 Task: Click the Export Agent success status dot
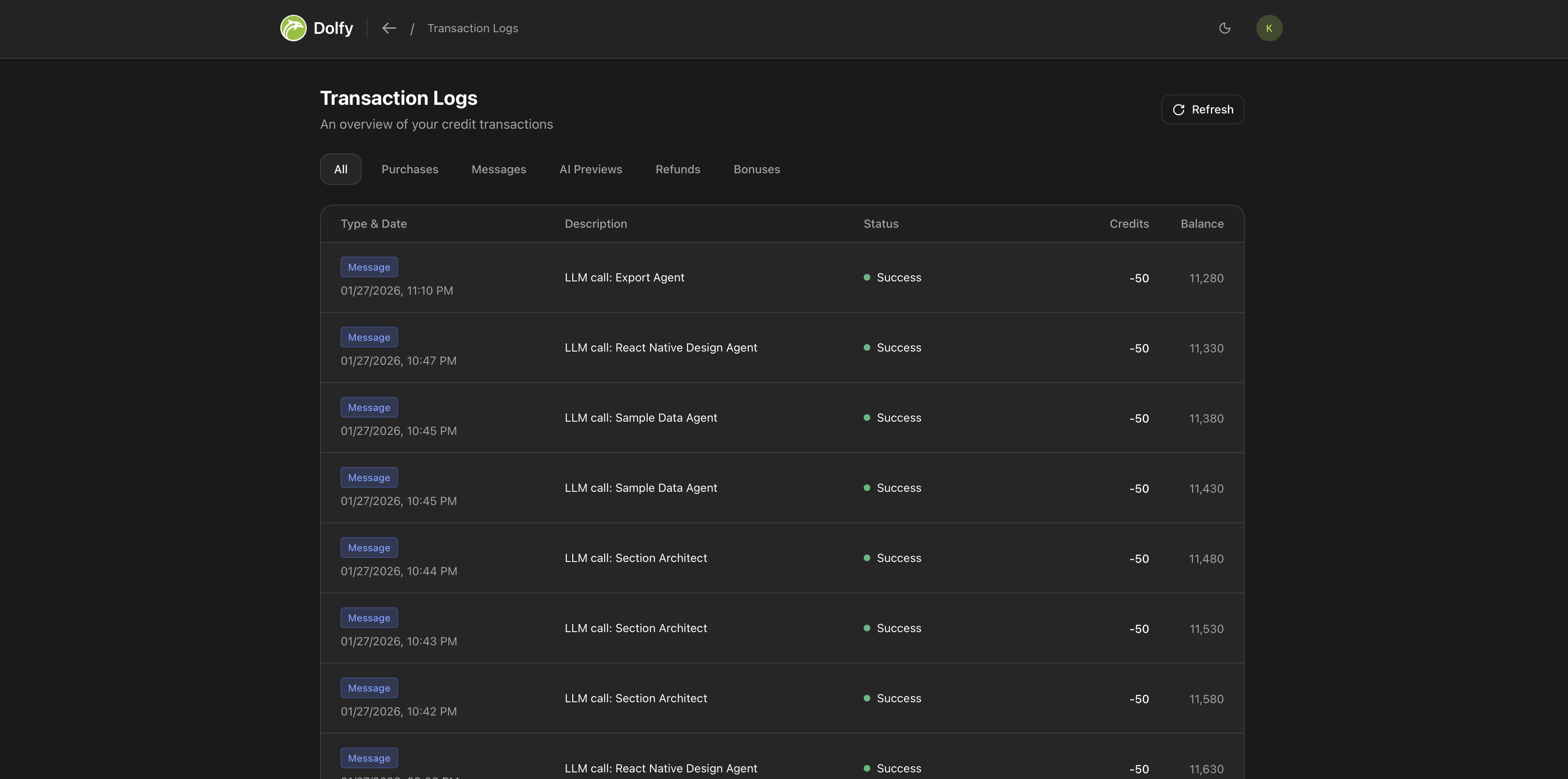(x=867, y=277)
